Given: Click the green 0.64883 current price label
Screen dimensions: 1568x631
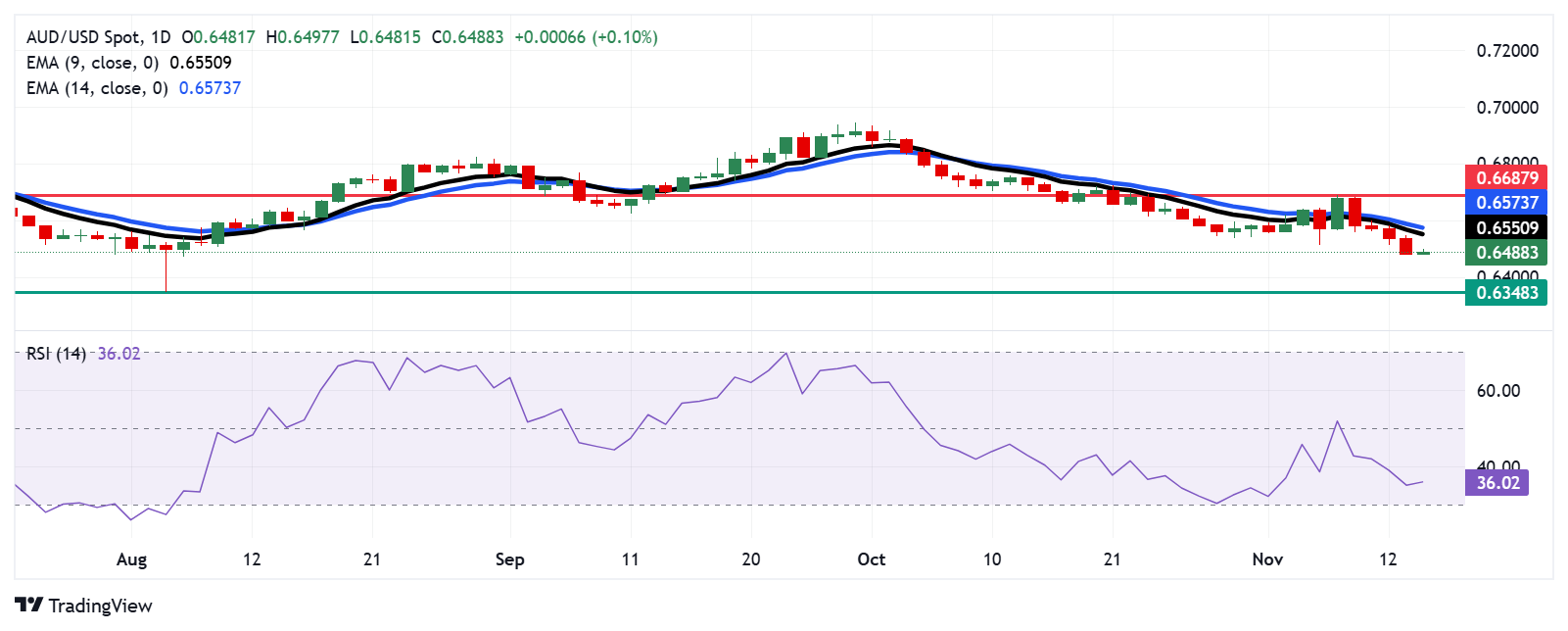Looking at the screenshot, I should point(1506,253).
